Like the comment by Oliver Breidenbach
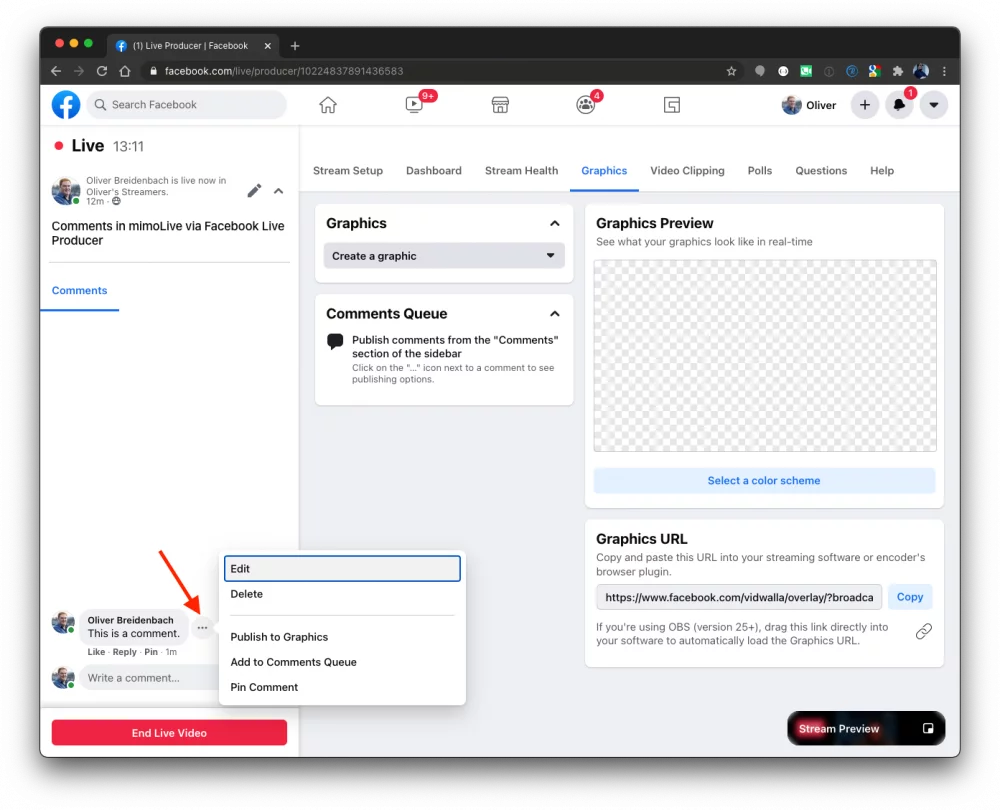 tap(96, 652)
